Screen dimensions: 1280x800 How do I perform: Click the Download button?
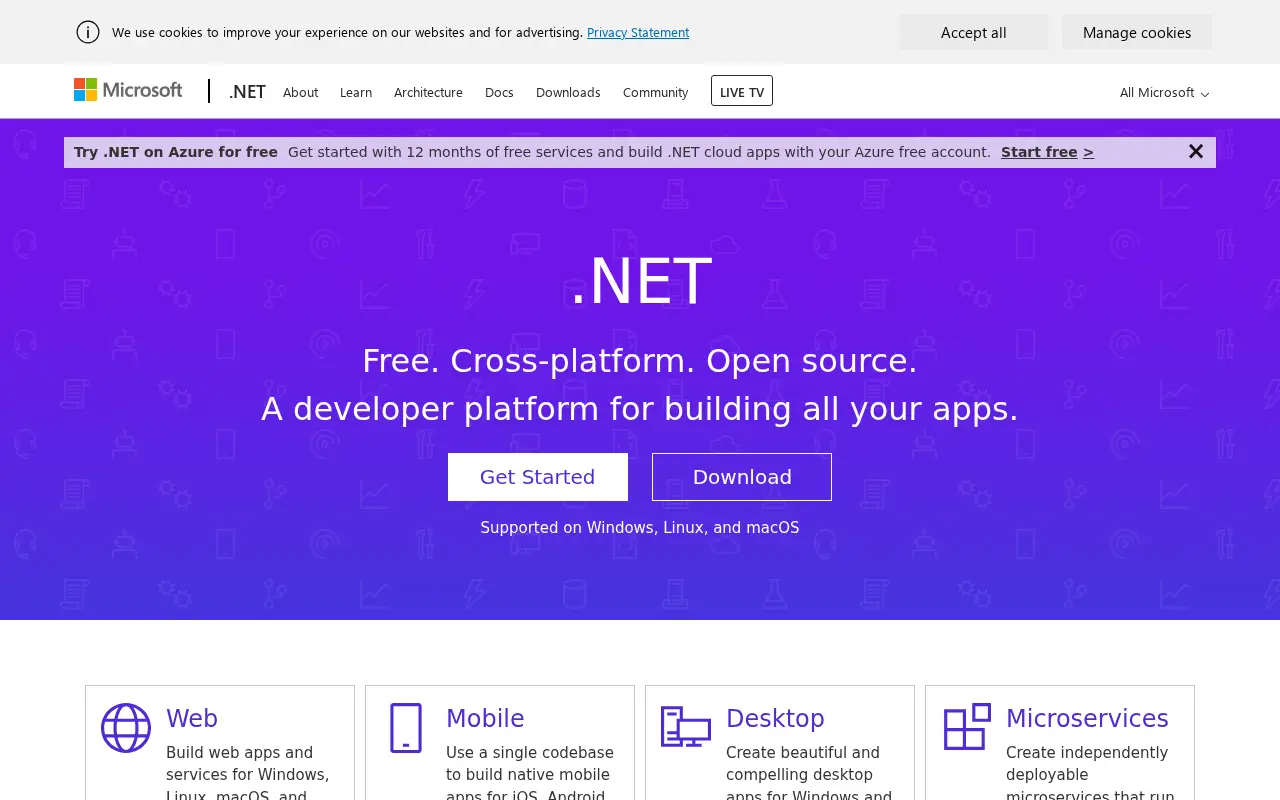tap(742, 477)
